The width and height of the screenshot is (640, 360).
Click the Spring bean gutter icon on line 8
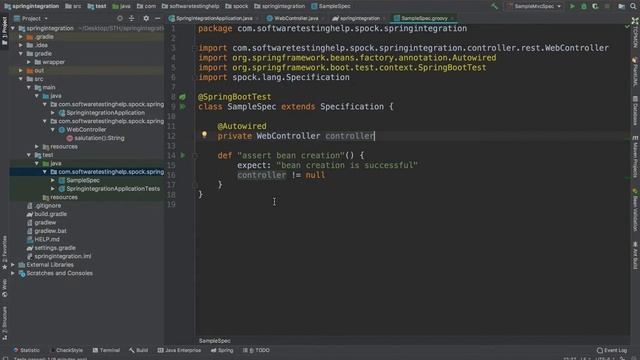pos(182,97)
